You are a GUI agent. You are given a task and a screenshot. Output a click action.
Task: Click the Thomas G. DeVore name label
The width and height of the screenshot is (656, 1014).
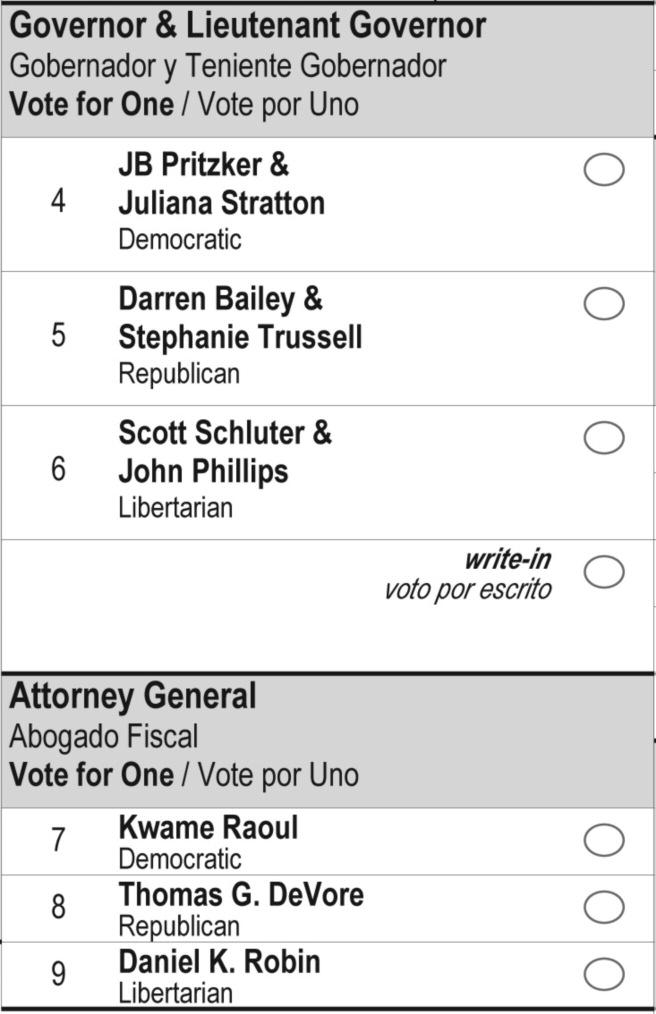point(241,894)
